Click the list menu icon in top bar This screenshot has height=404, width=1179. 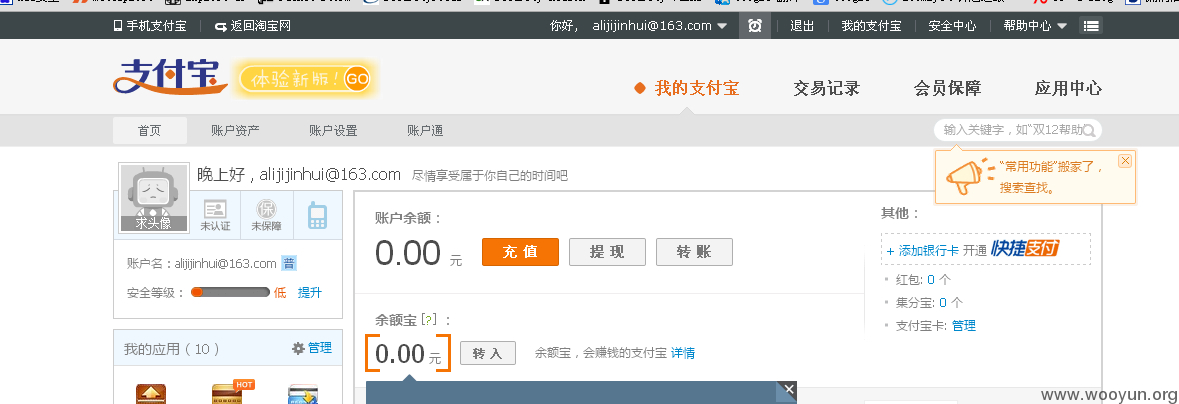coord(1091,26)
